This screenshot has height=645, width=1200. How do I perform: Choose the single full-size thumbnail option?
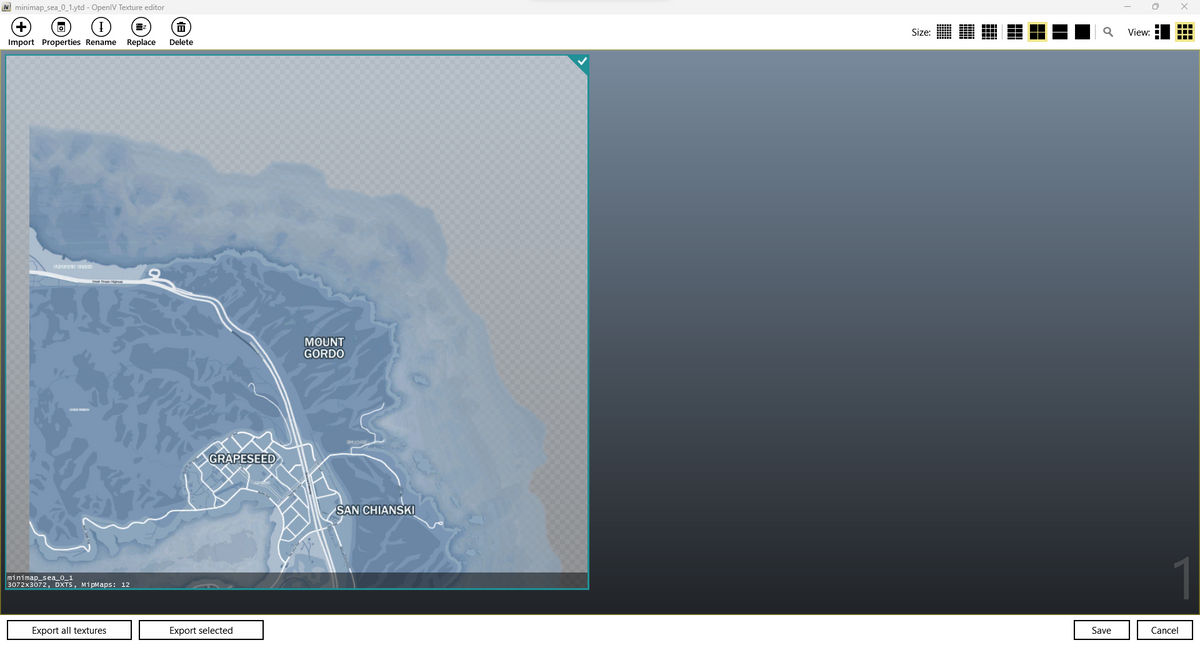1082,32
